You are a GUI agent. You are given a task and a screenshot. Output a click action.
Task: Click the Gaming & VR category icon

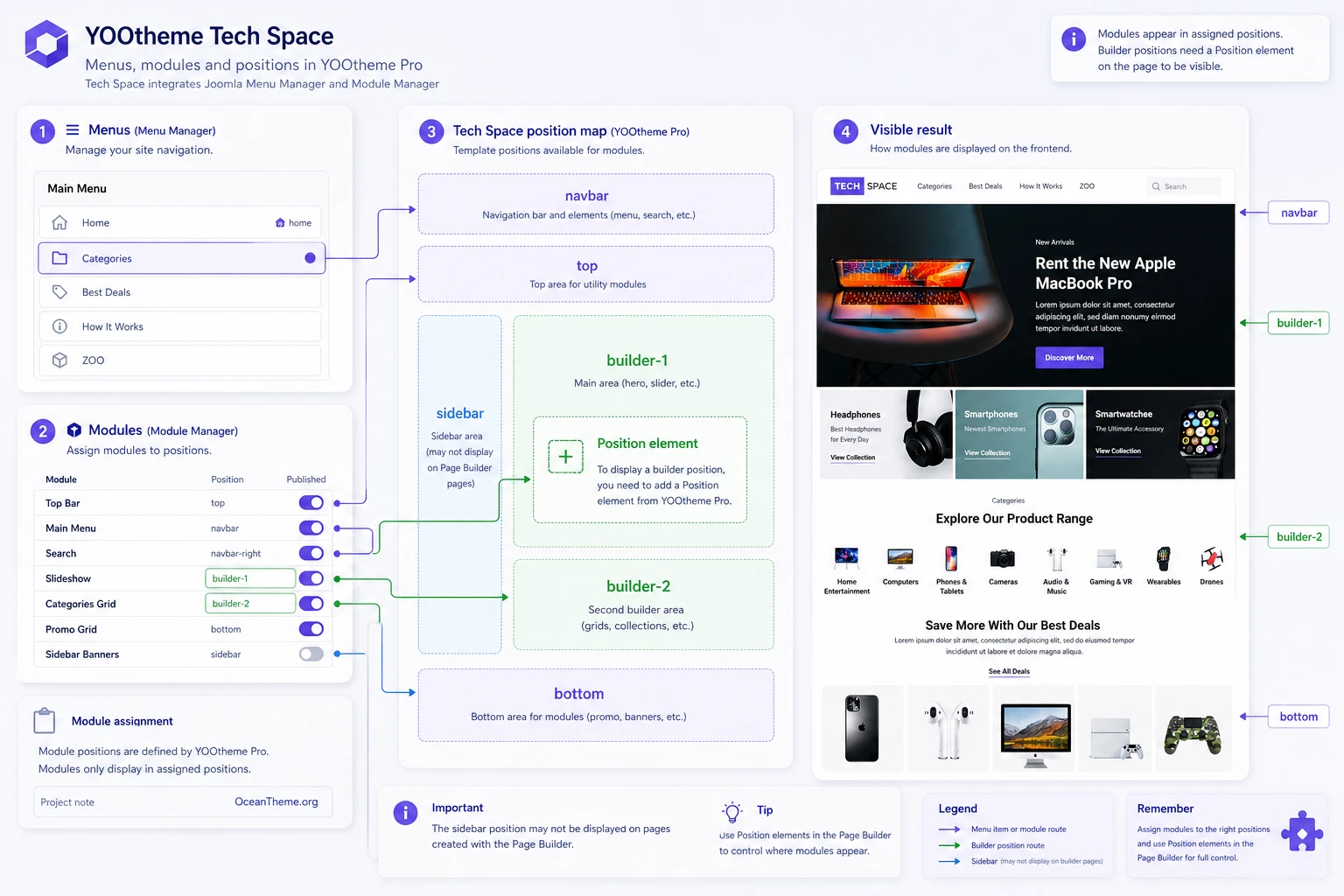pos(1109,558)
